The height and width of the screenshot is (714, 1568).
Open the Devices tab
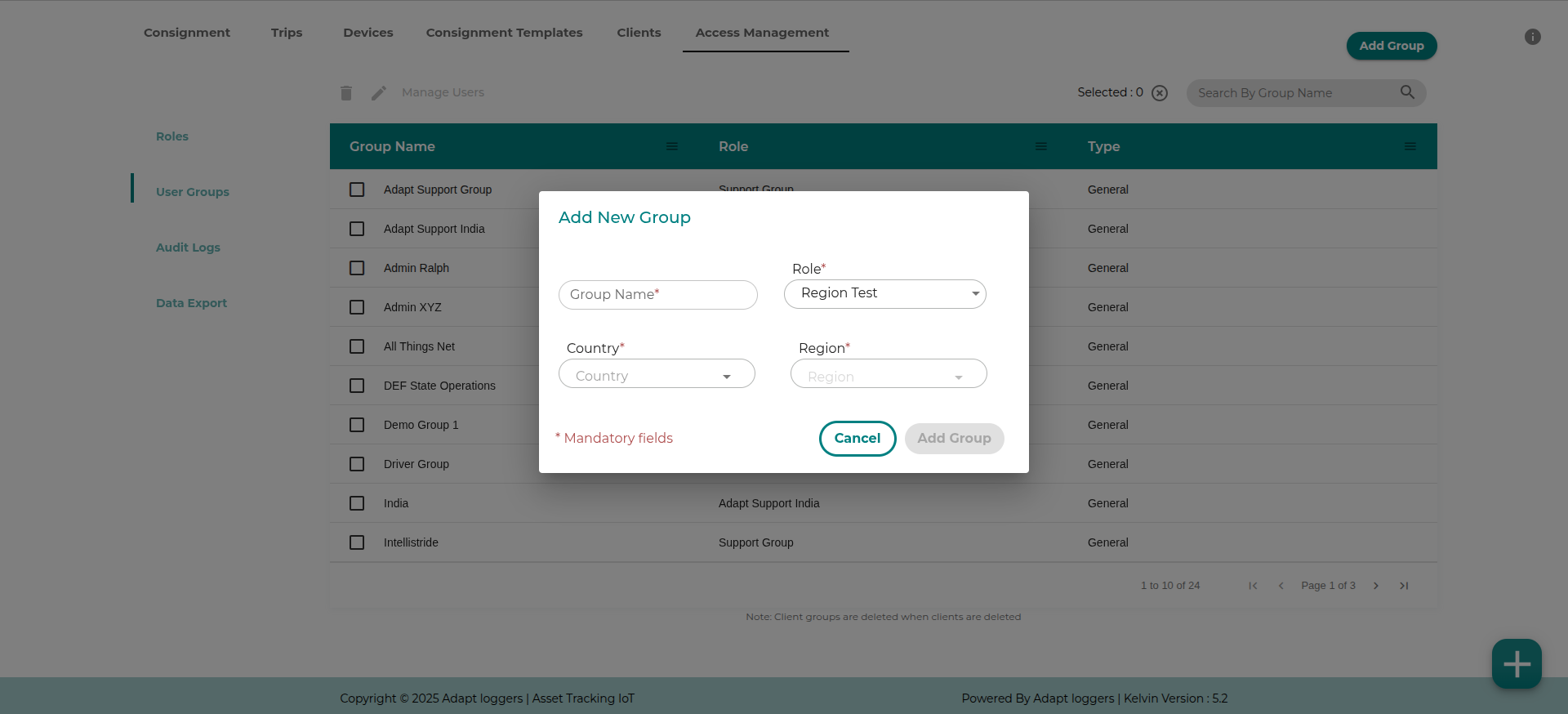pyautogui.click(x=368, y=33)
